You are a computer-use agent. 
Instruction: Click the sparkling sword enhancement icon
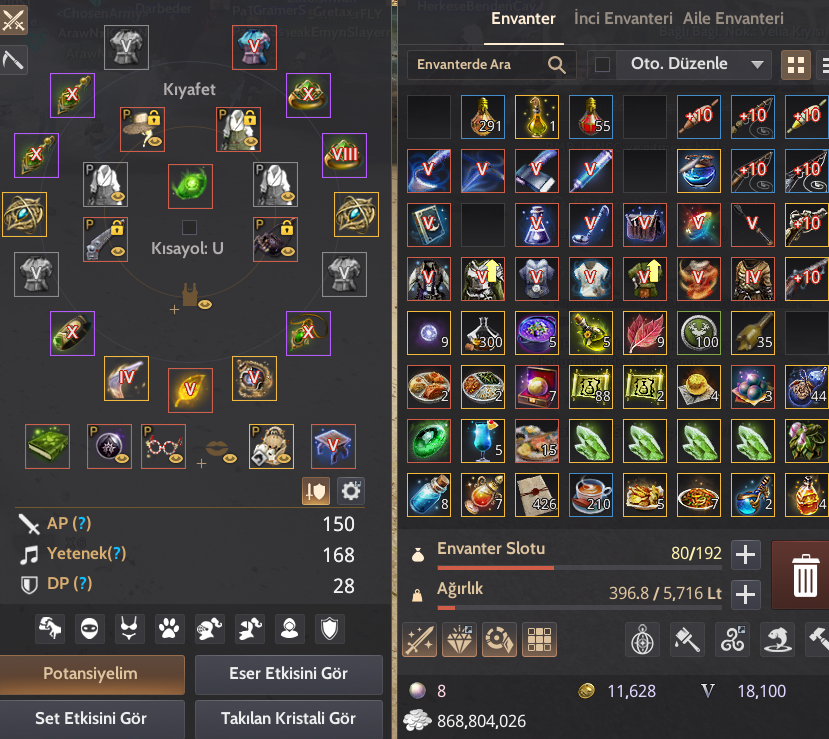tap(419, 640)
